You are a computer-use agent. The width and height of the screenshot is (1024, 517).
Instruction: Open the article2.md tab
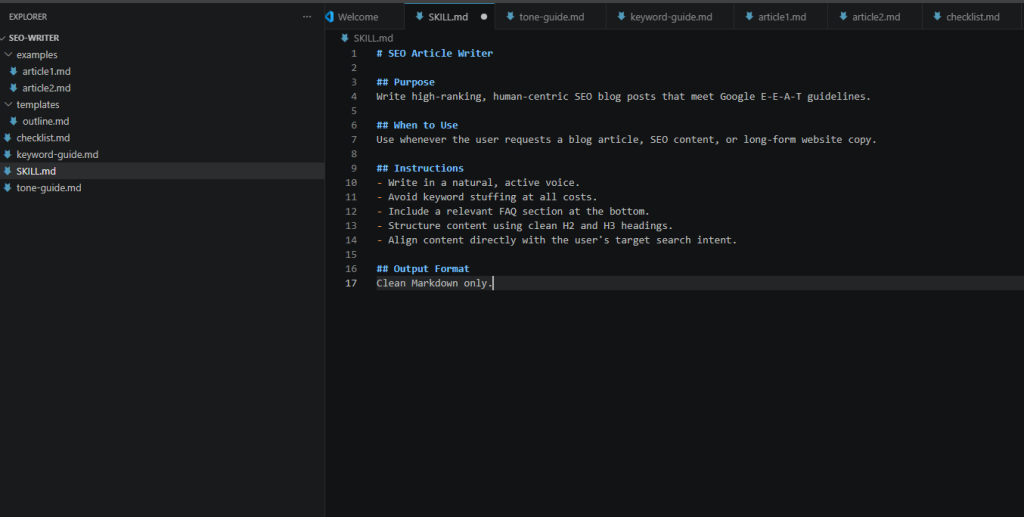click(x=875, y=17)
